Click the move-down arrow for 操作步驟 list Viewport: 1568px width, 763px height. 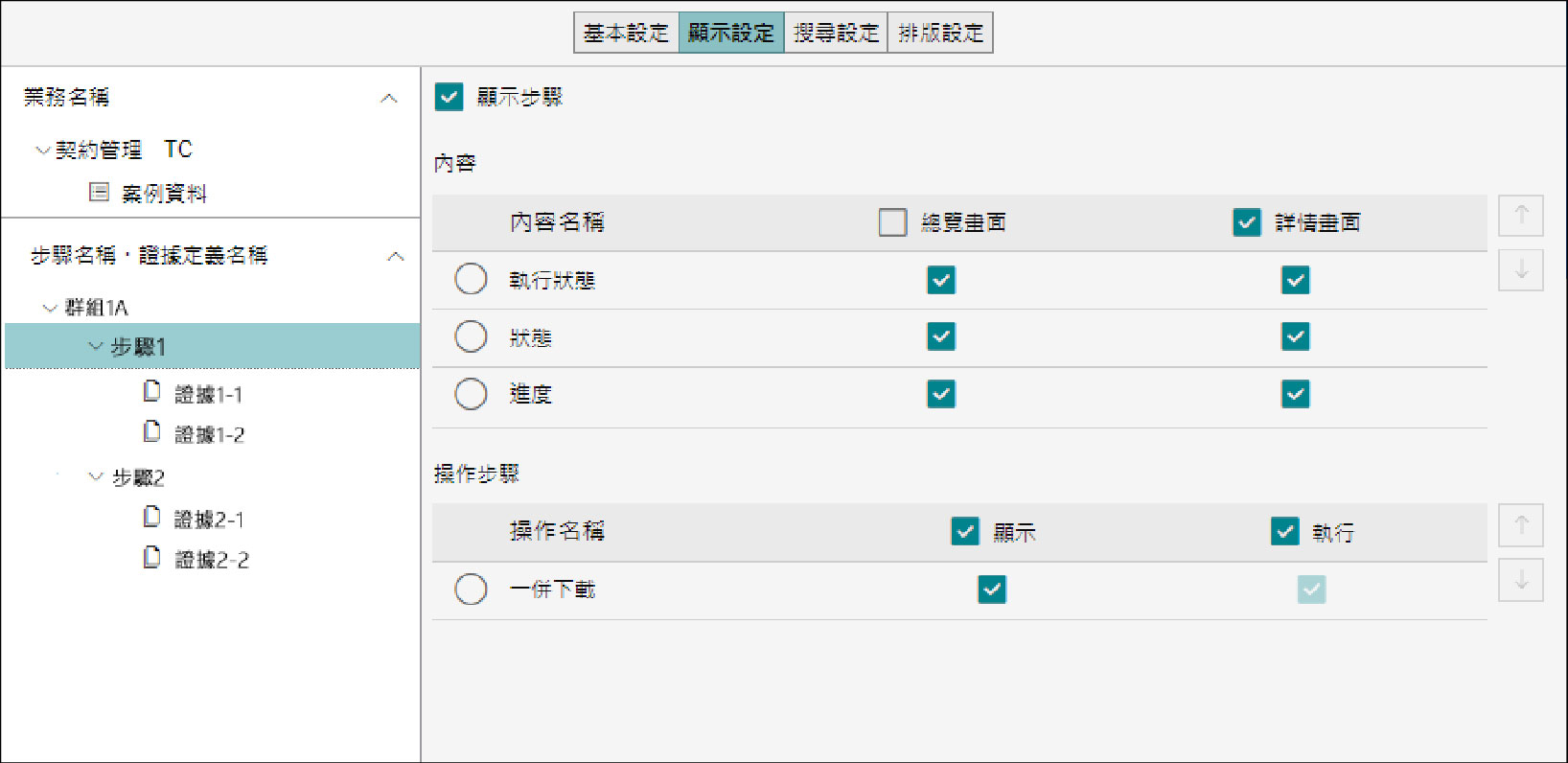pyautogui.click(x=1520, y=581)
